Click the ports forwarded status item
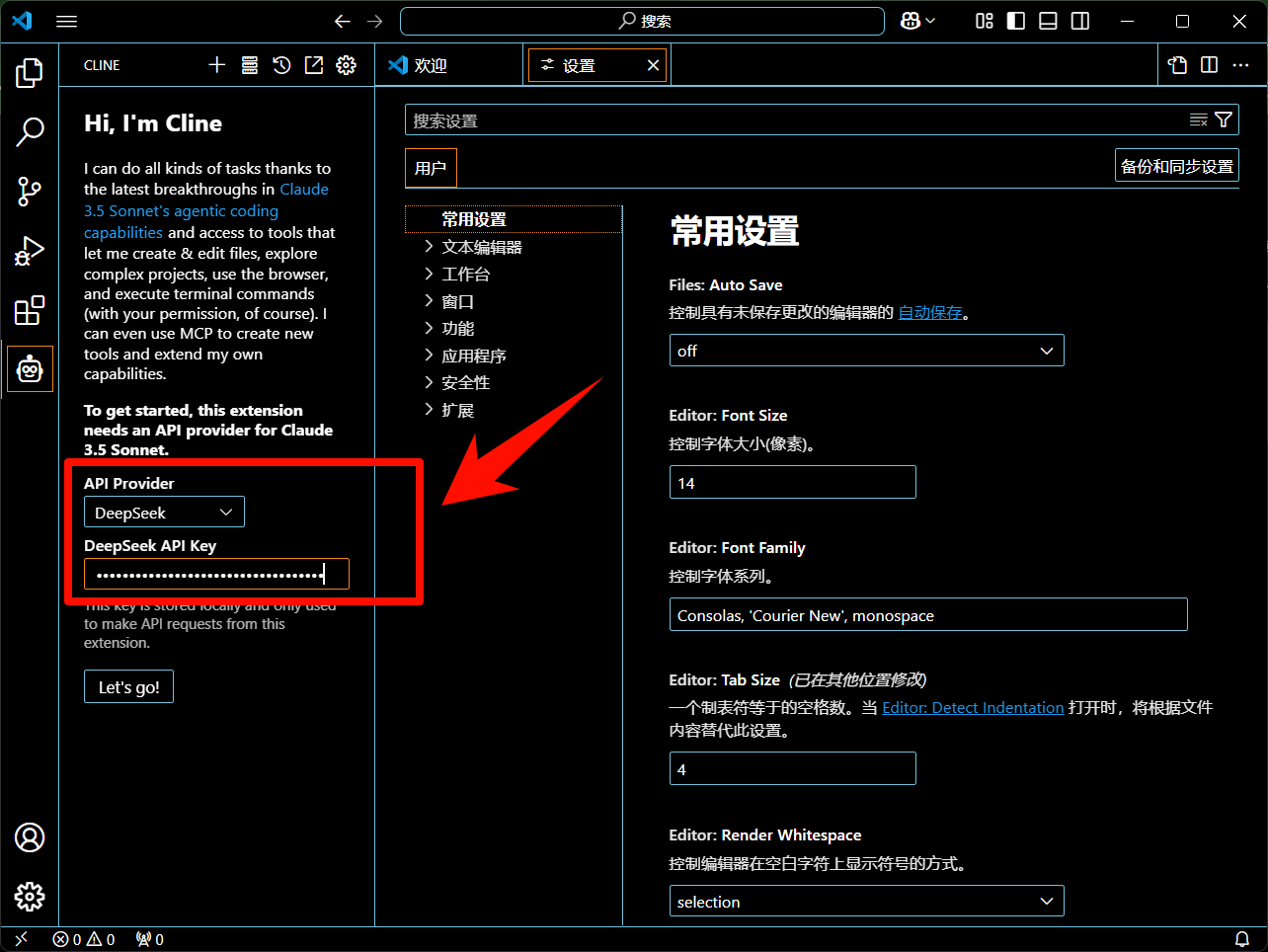The image size is (1268, 952). [x=150, y=939]
